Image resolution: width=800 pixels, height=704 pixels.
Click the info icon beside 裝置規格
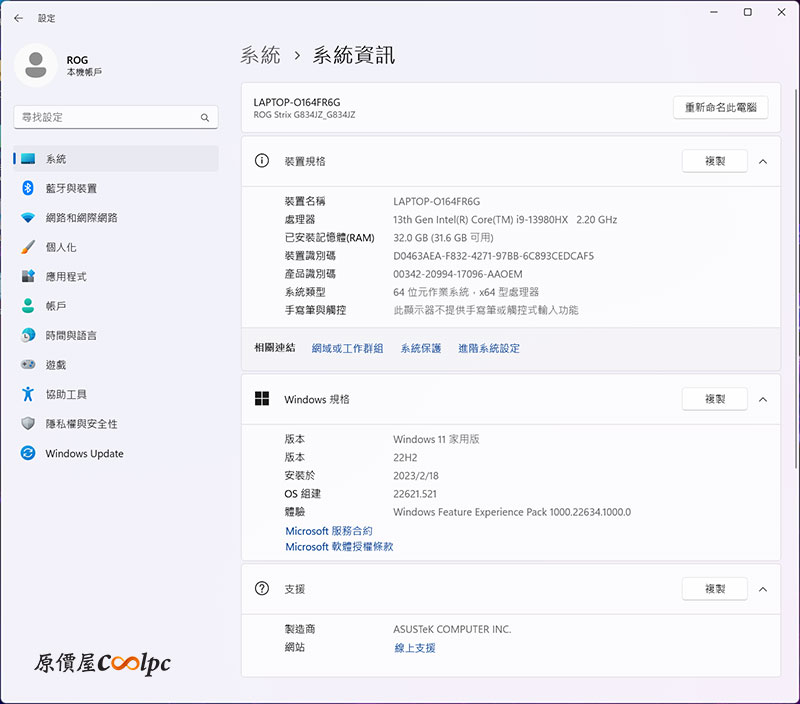[x=262, y=161]
